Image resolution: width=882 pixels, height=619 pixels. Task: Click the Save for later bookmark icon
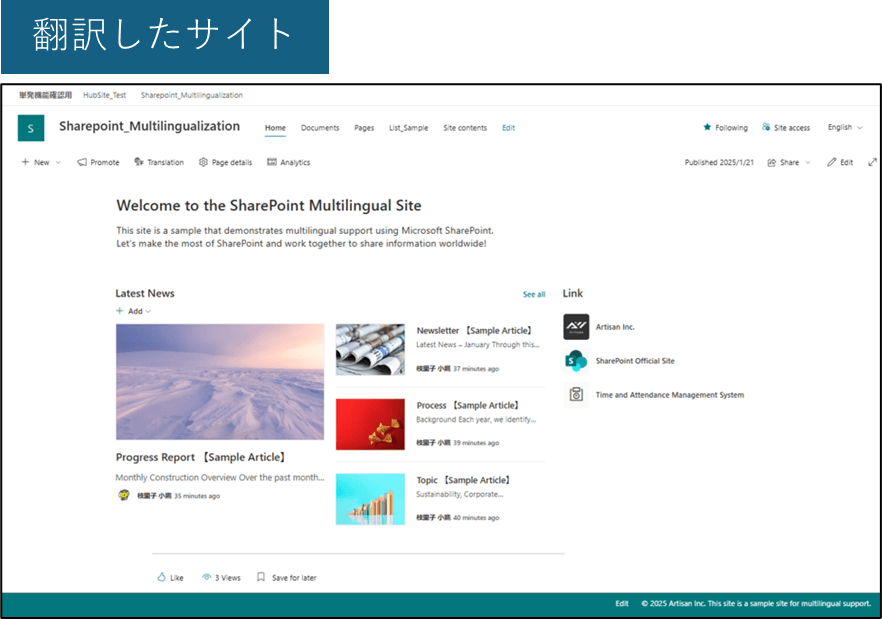pos(261,577)
